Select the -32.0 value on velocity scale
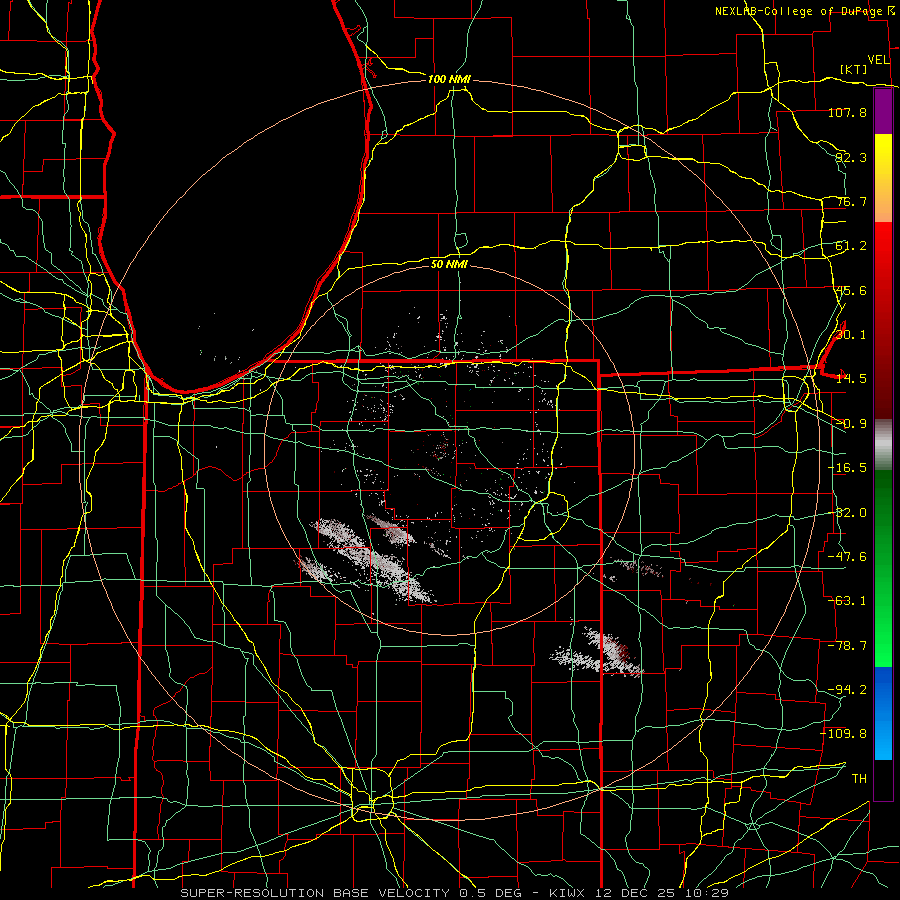The image size is (900, 900). (847, 513)
